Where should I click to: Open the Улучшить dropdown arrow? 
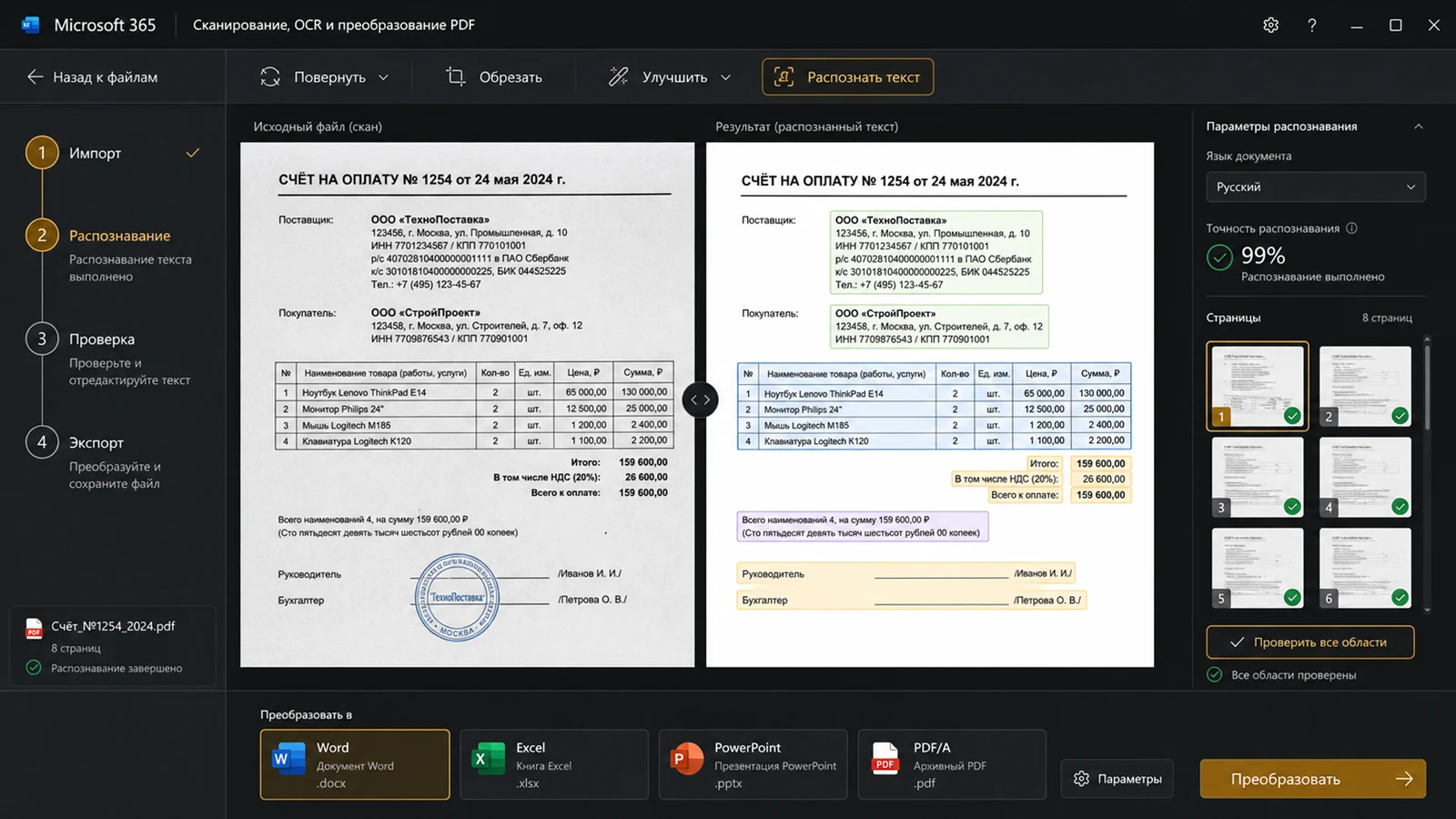725,77
